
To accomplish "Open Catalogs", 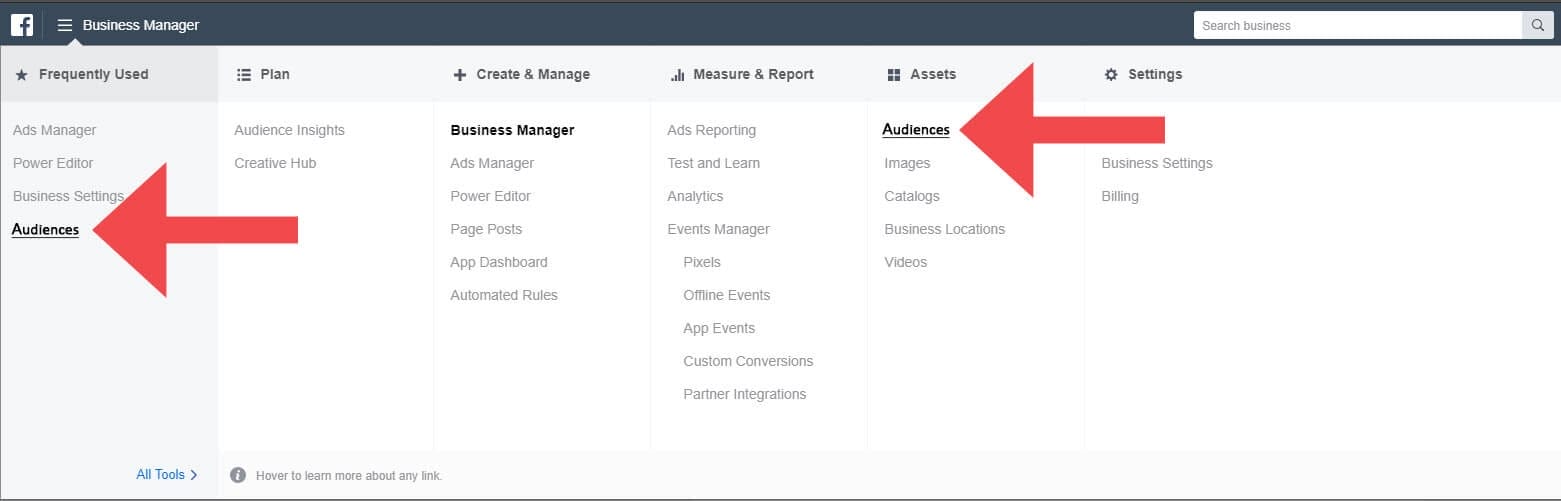I will point(912,196).
